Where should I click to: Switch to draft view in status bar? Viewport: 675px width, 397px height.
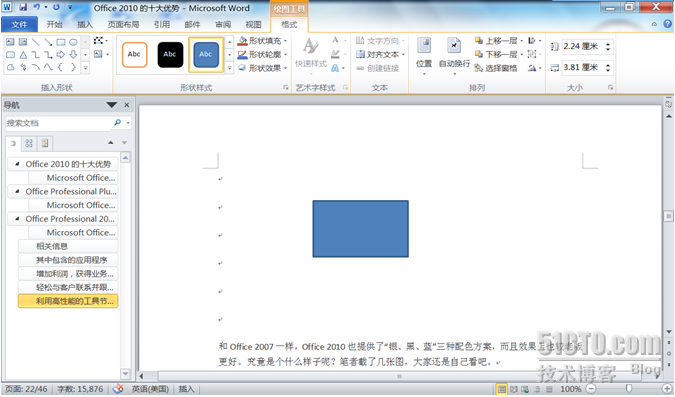(x=549, y=389)
